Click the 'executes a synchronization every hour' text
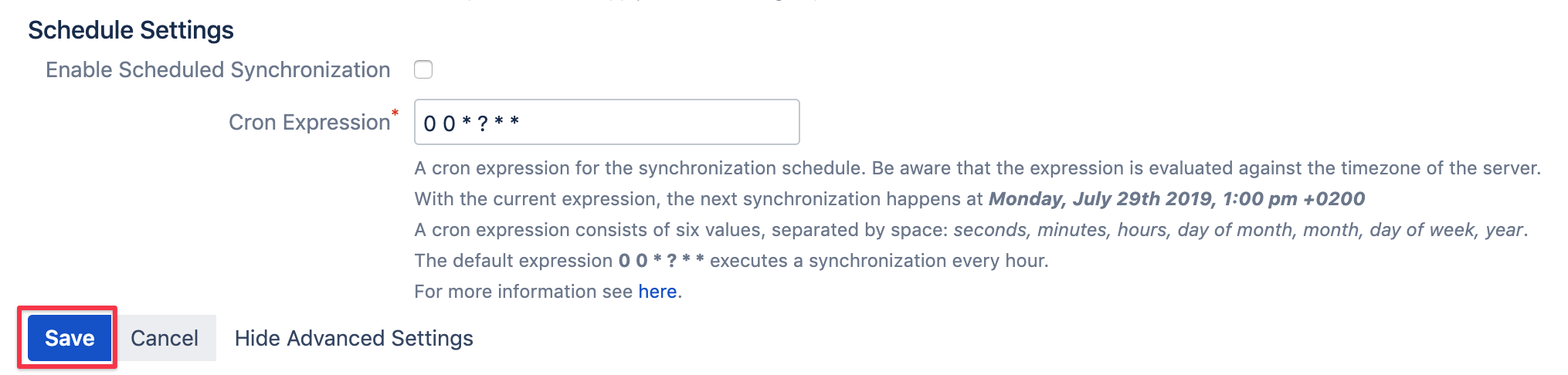This screenshot has width=1568, height=375. coord(878,261)
